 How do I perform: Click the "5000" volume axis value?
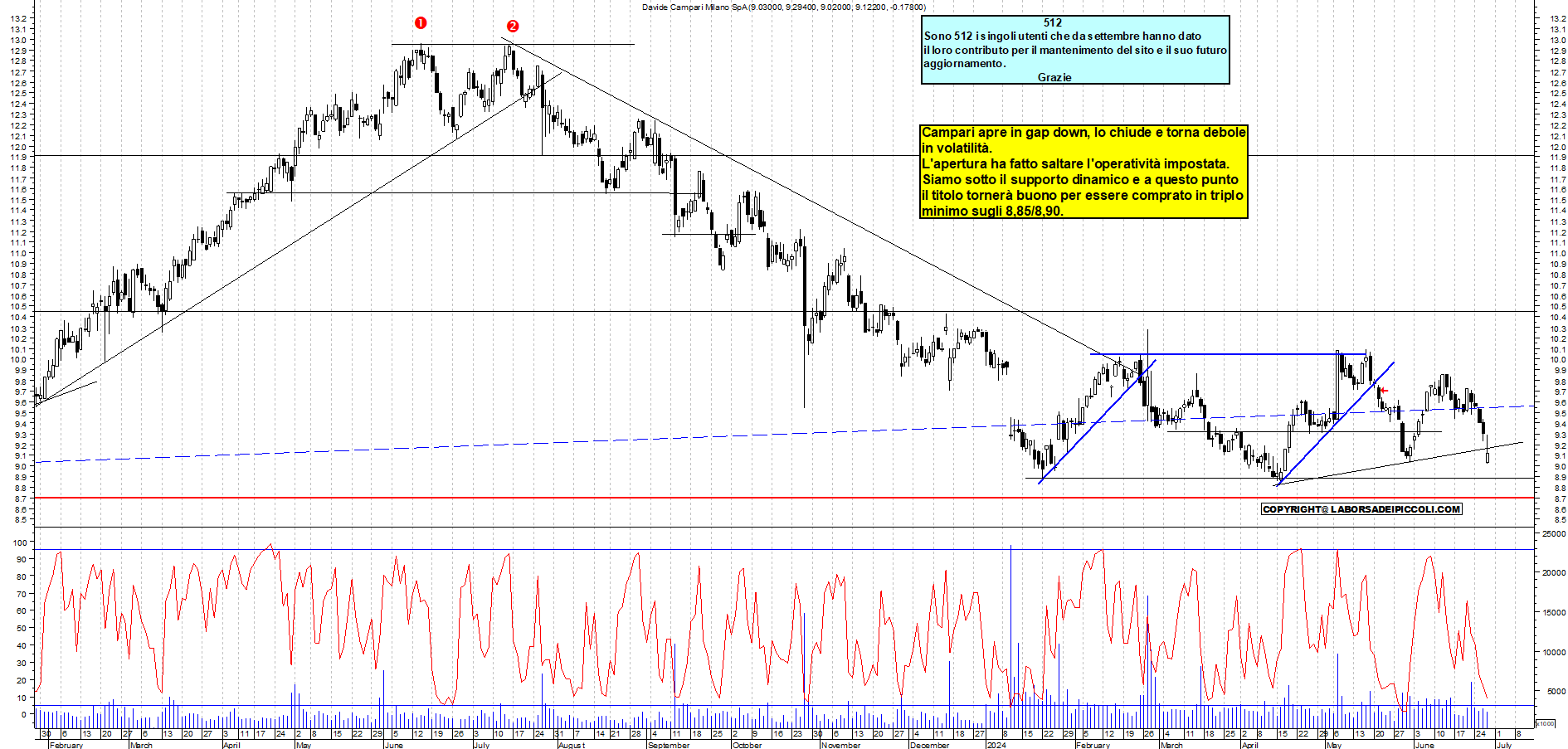(1556, 691)
